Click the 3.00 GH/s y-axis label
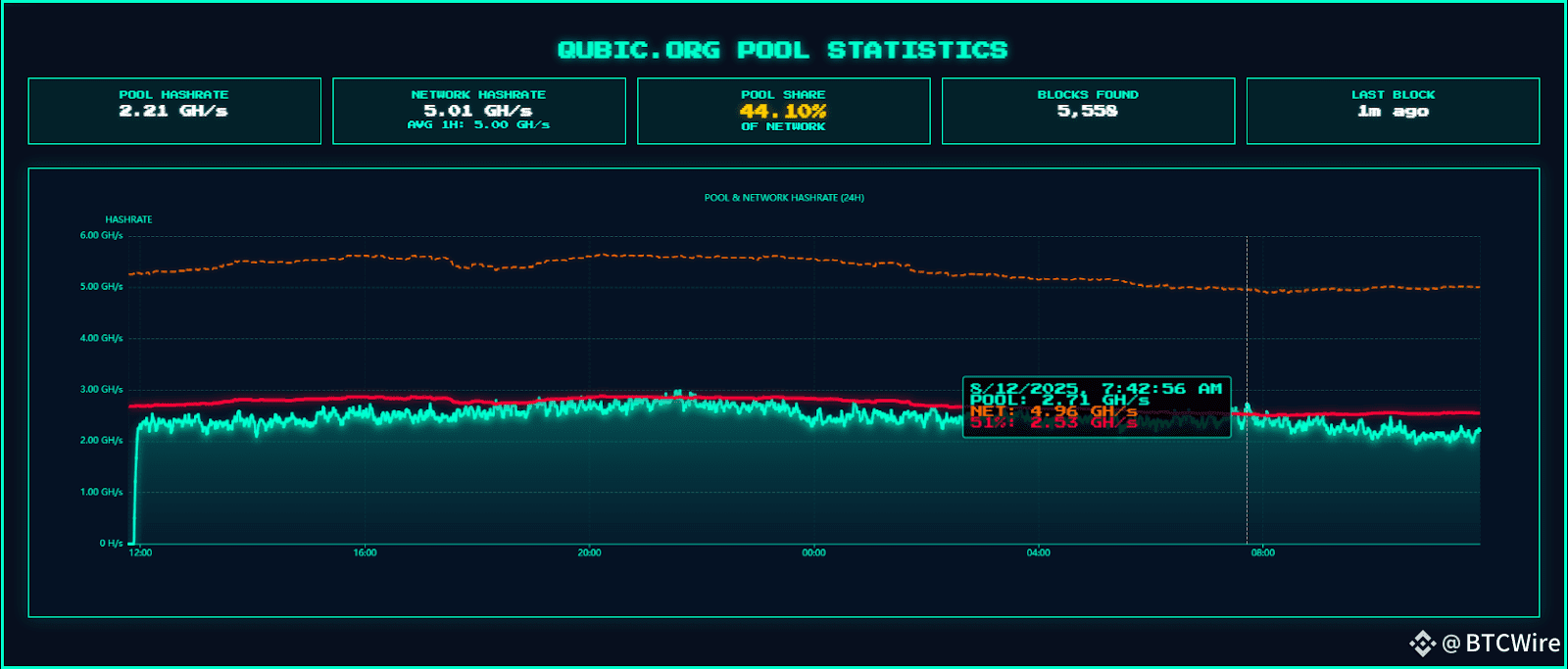This screenshot has height=669, width=1568. click(x=101, y=389)
